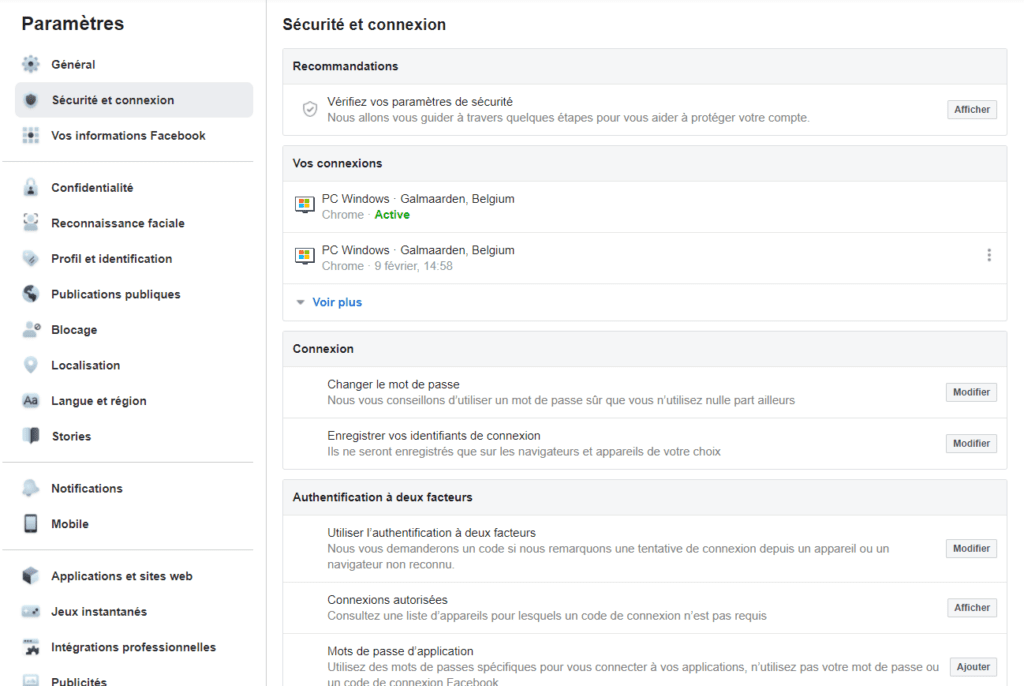Click 'Connexions autorisées' row title
Screen dimensions: 1024x686
tap(387, 600)
